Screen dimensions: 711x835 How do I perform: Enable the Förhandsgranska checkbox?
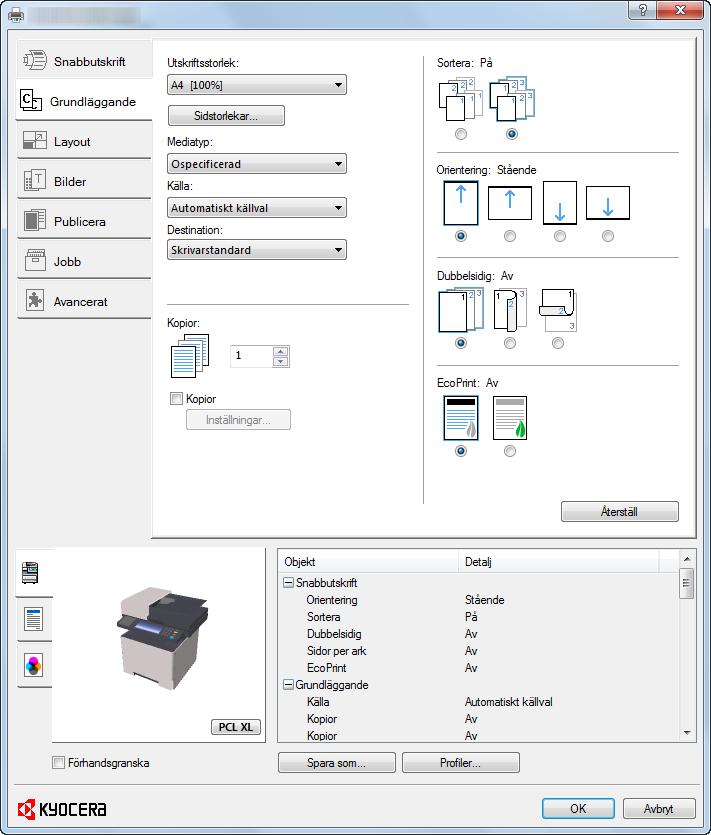pos(58,763)
